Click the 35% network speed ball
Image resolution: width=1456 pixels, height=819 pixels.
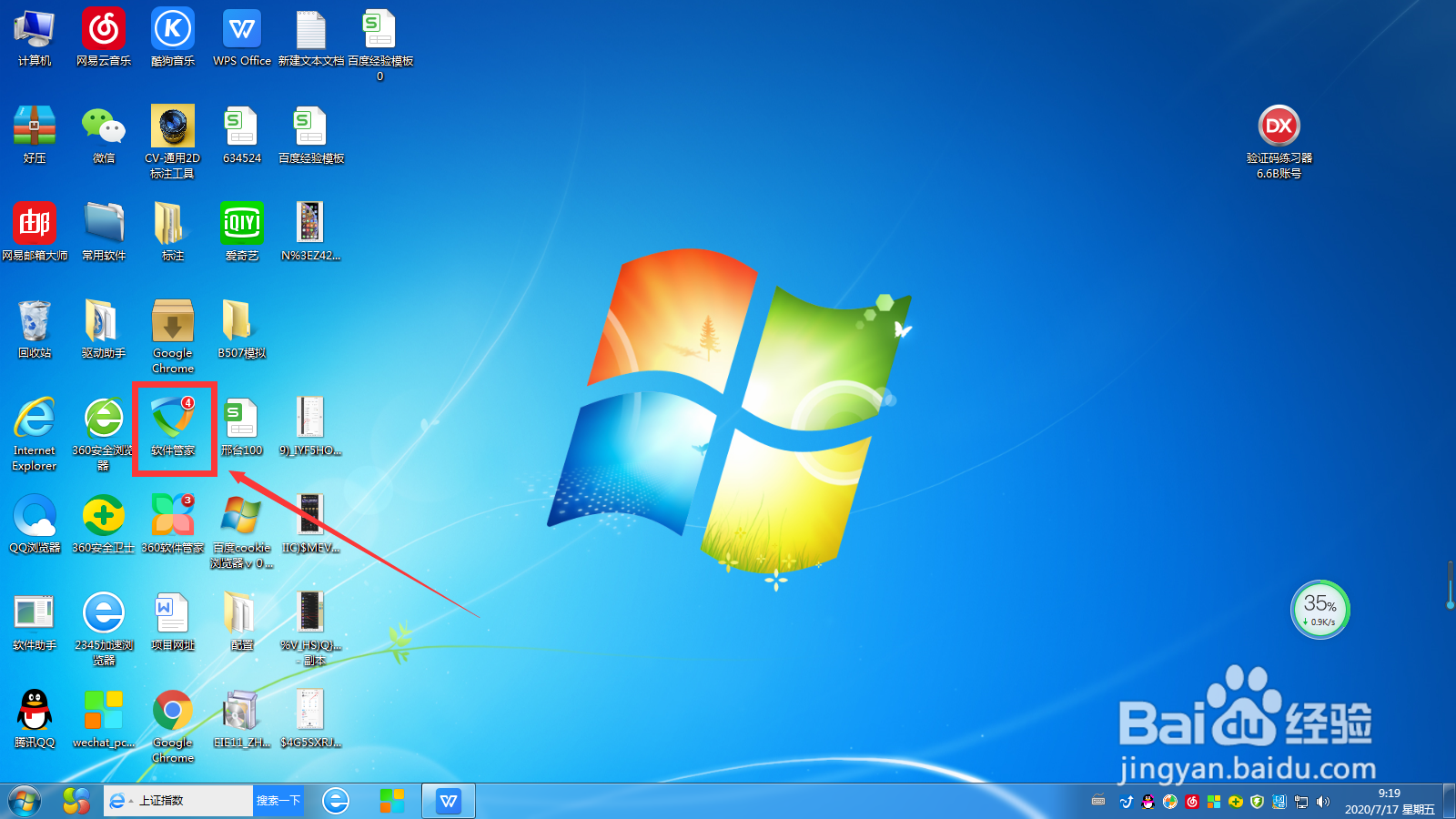click(1319, 609)
